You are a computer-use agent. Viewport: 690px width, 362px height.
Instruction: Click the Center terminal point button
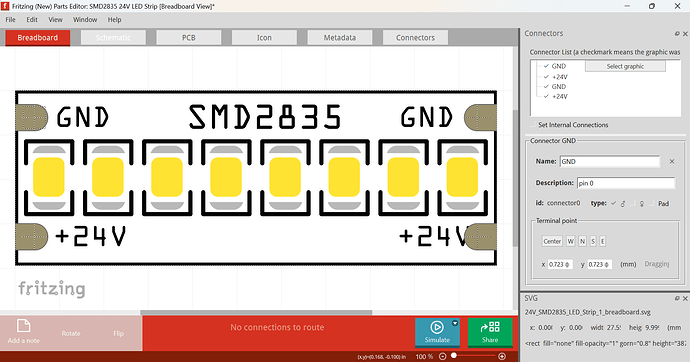click(552, 241)
